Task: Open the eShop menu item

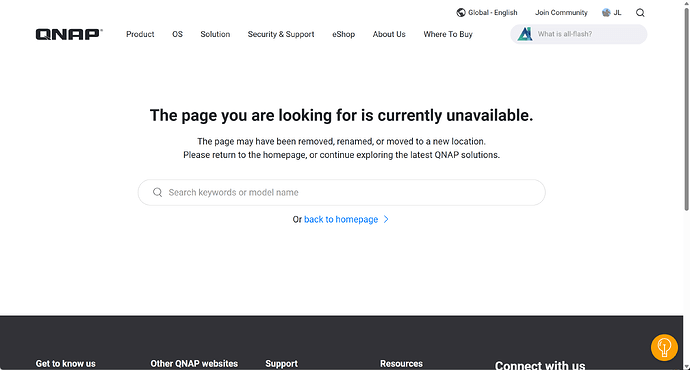Action: [343, 34]
